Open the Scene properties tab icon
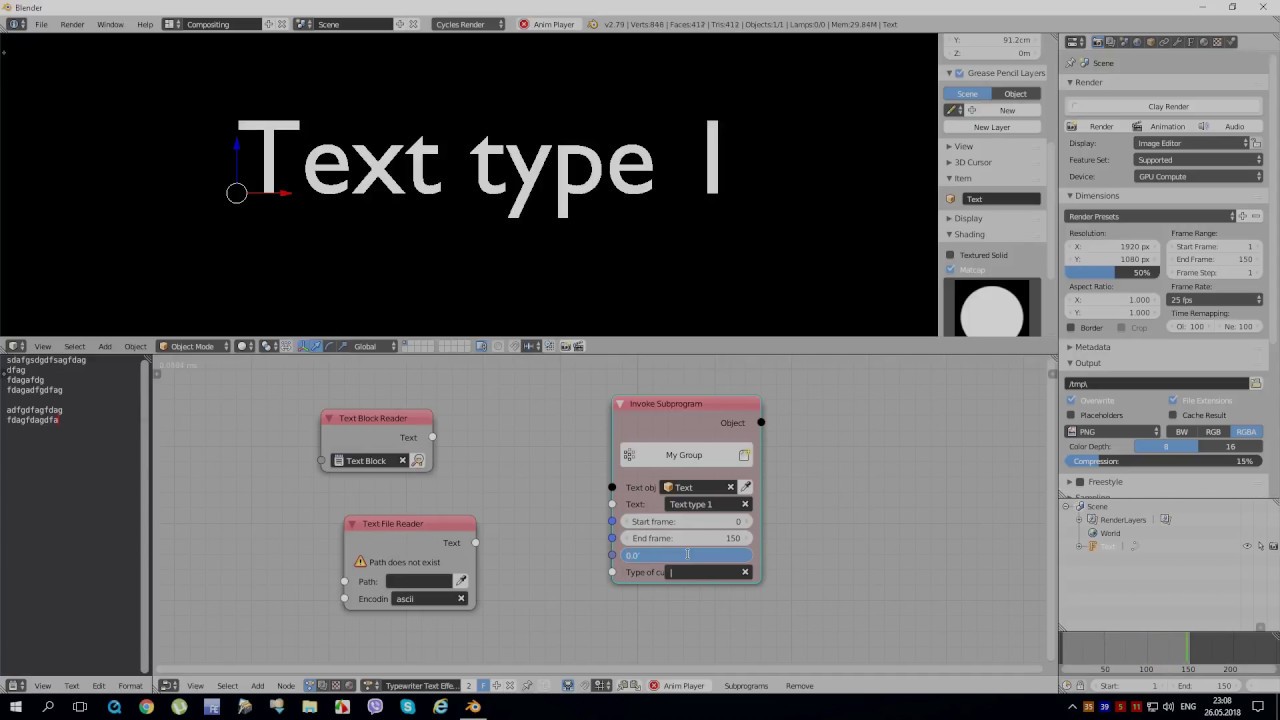The height and width of the screenshot is (720, 1280). pos(1124,42)
